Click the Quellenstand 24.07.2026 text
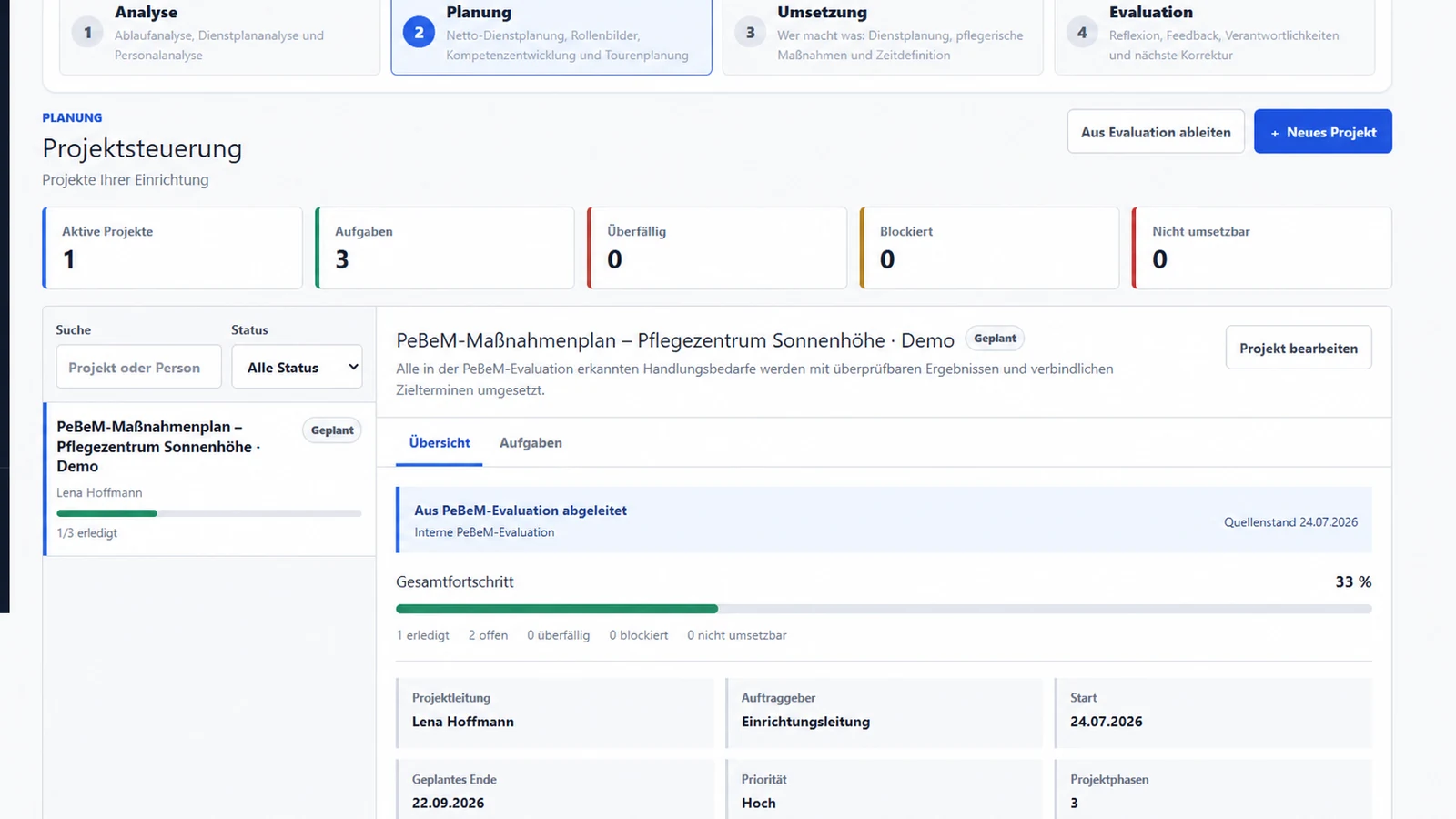The width and height of the screenshot is (1456, 819). tap(1290, 522)
